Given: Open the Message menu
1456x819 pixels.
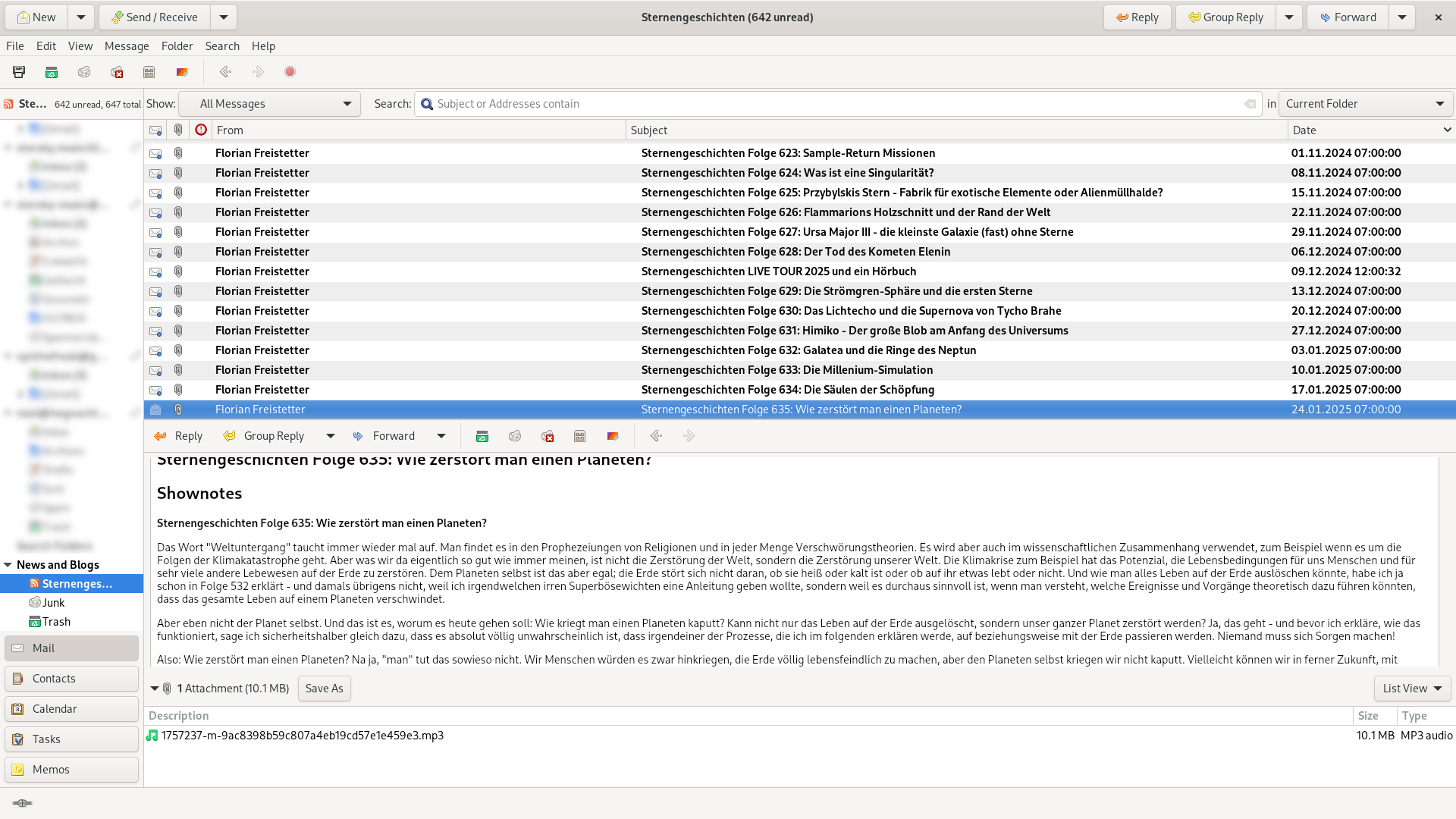Looking at the screenshot, I should click(126, 46).
